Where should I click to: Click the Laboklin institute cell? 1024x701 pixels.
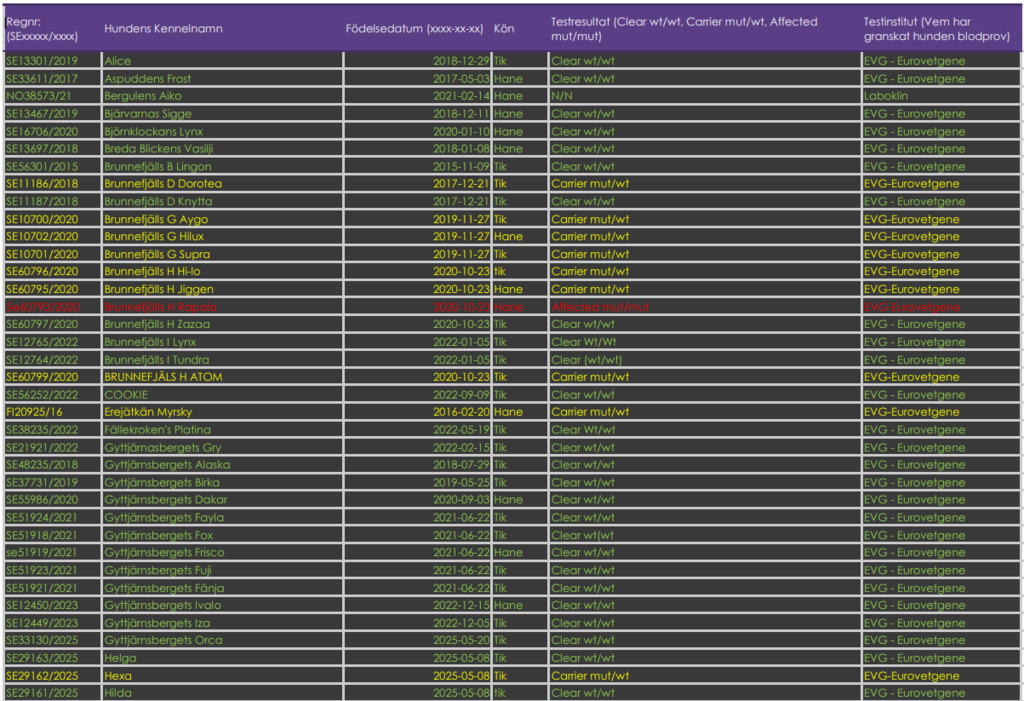tap(941, 96)
